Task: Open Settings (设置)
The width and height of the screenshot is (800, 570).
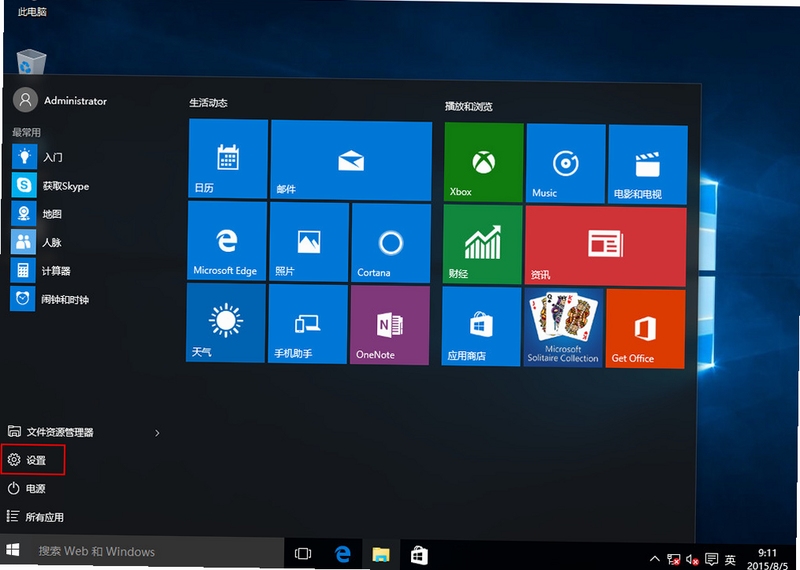Action: pos(33,460)
